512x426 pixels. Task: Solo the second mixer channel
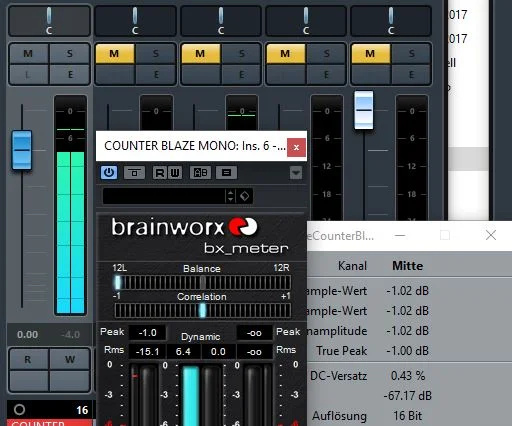155,54
